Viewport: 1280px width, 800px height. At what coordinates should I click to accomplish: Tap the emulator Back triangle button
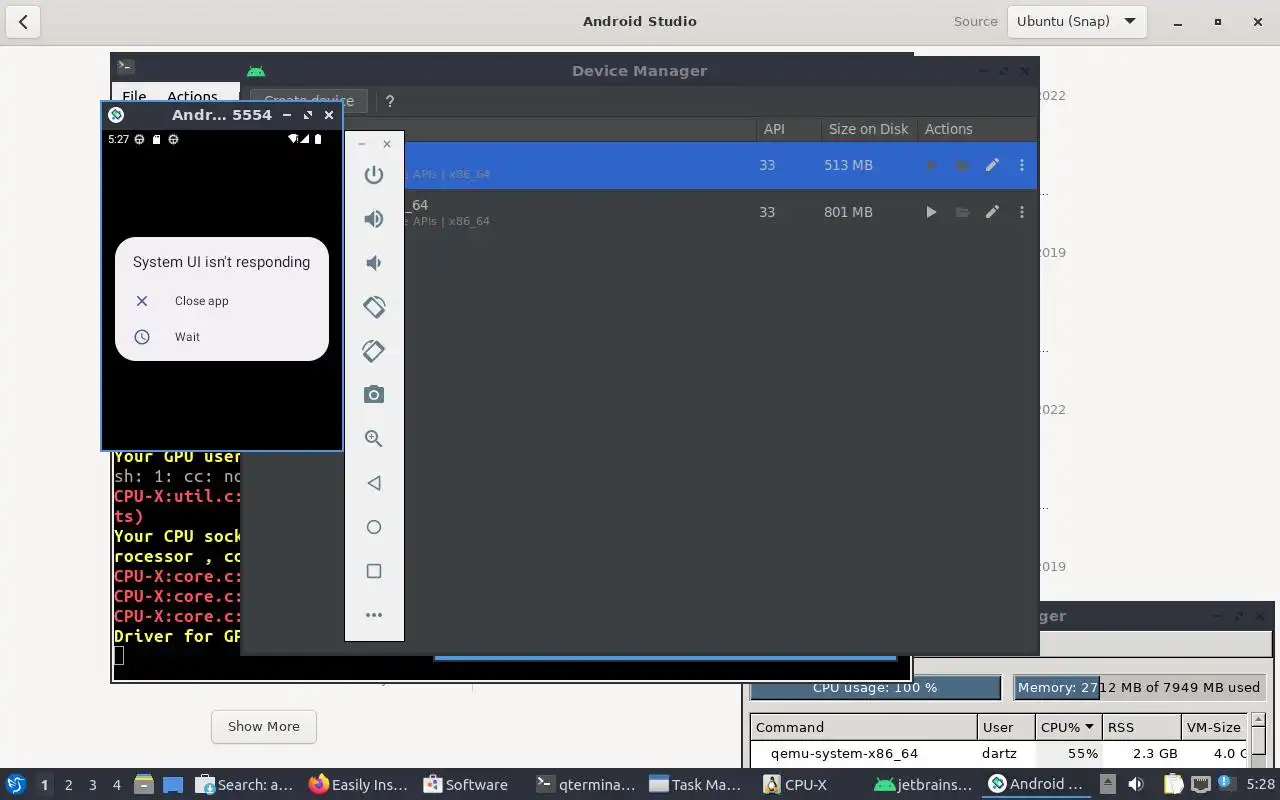click(374, 483)
